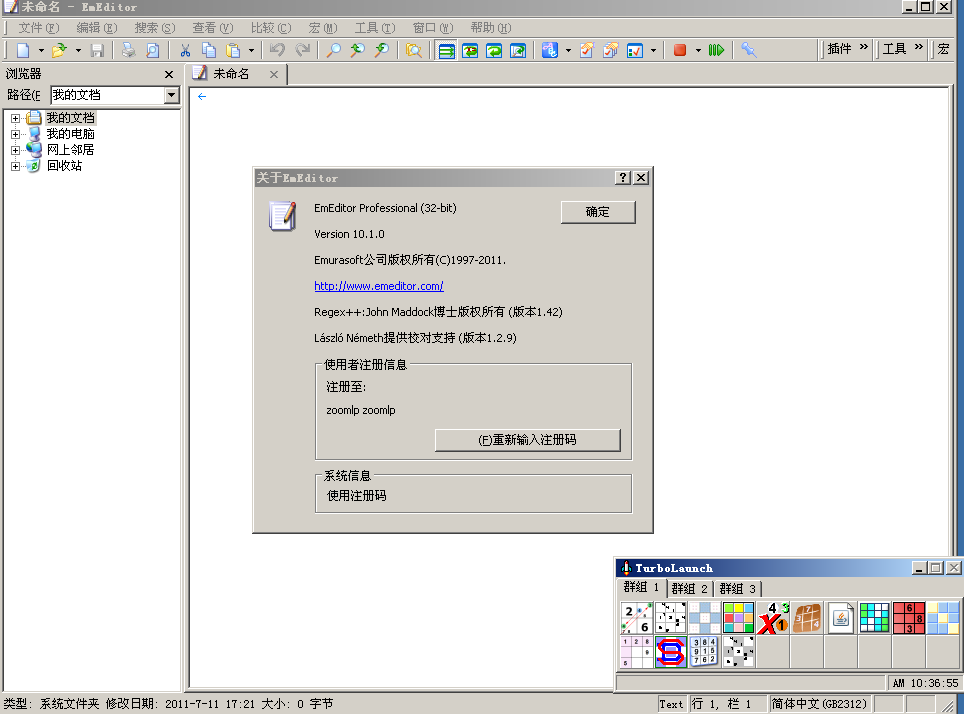Open the macro record dropdown arrow
This screenshot has height=714, width=964.
tap(698, 50)
